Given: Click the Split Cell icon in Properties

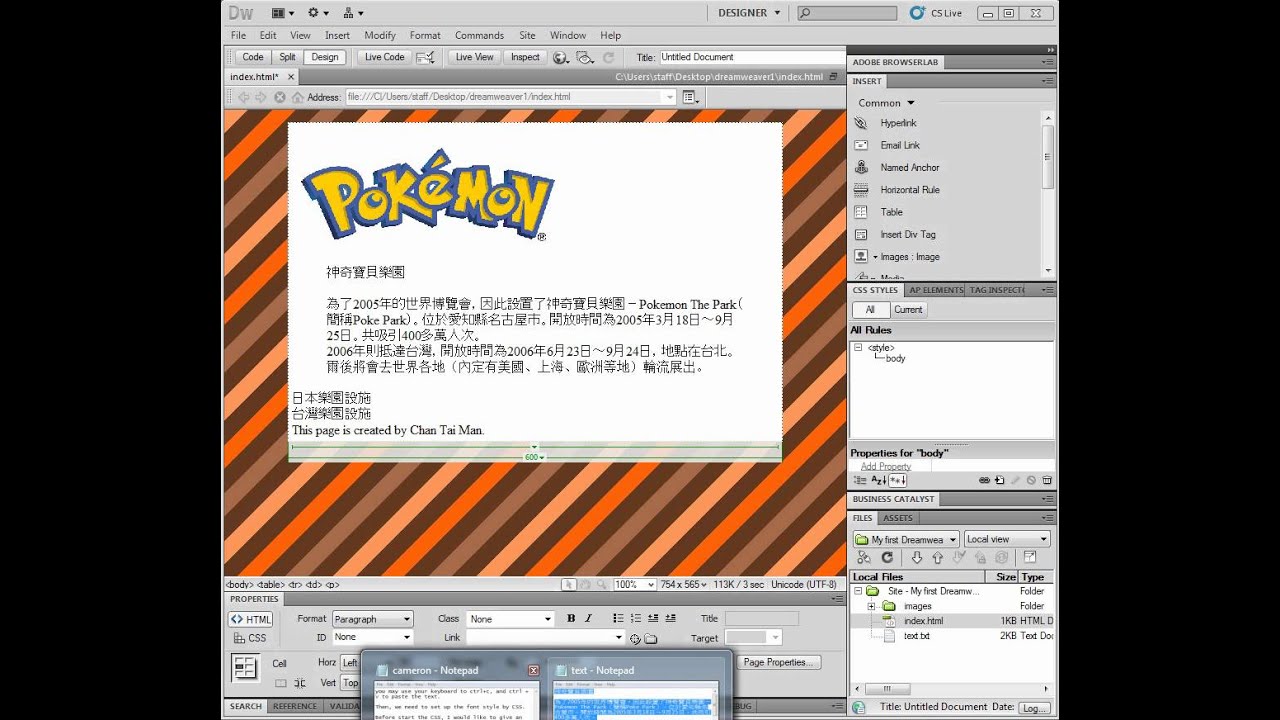Looking at the screenshot, I should [299, 683].
